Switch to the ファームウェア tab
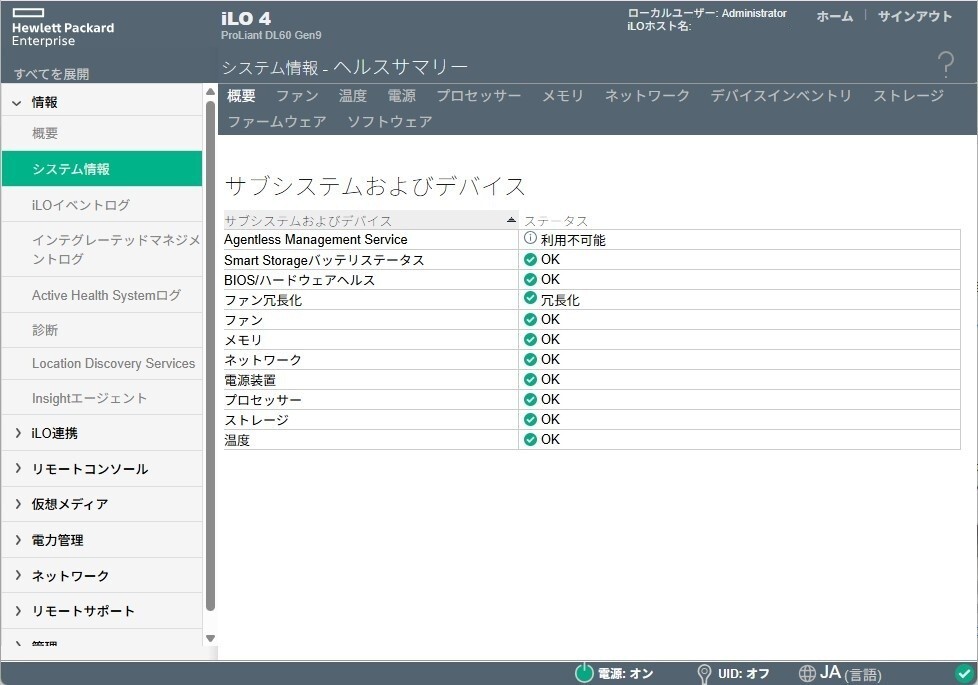The width and height of the screenshot is (978, 685). click(x=277, y=121)
